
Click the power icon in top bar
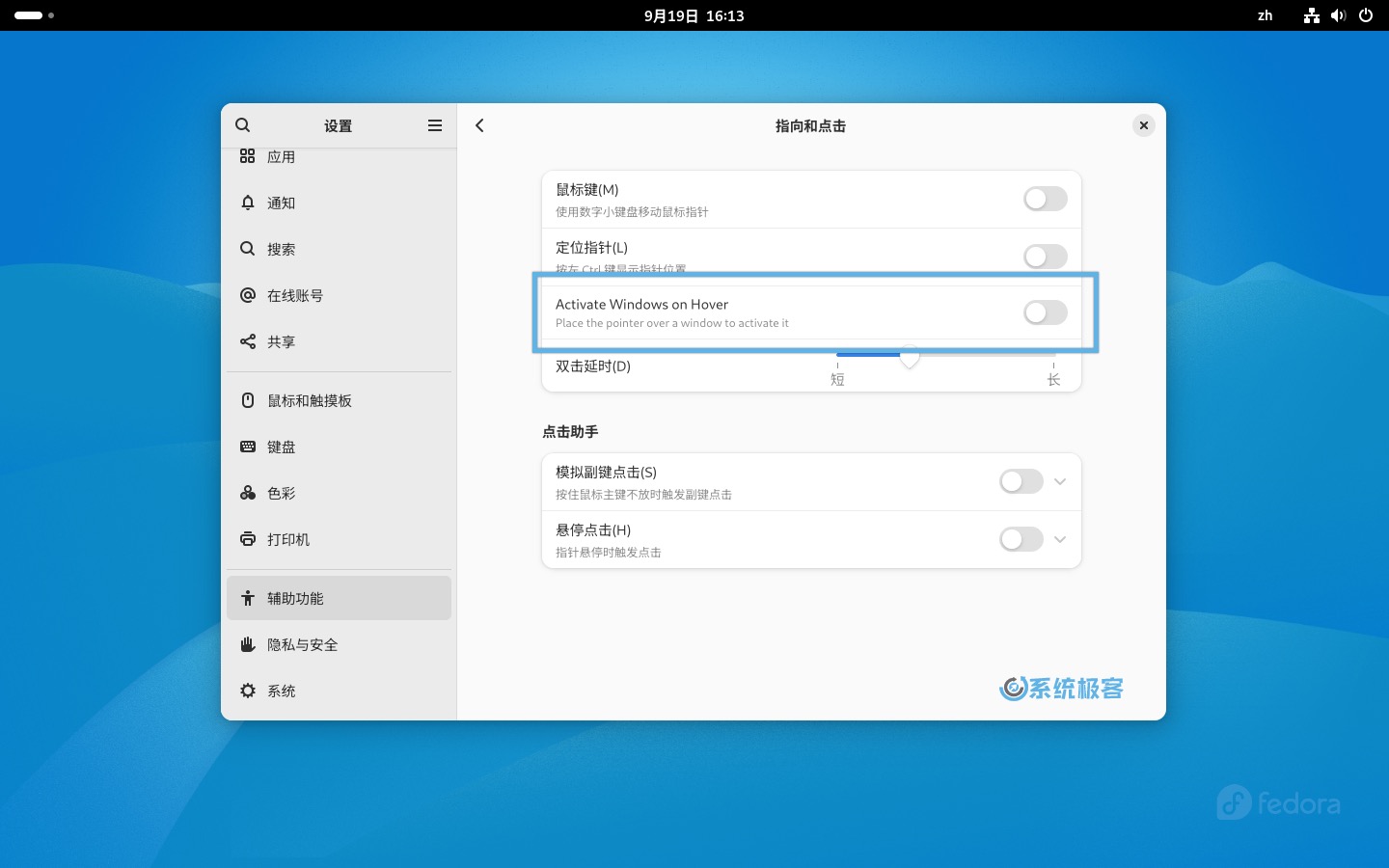coord(1366,15)
